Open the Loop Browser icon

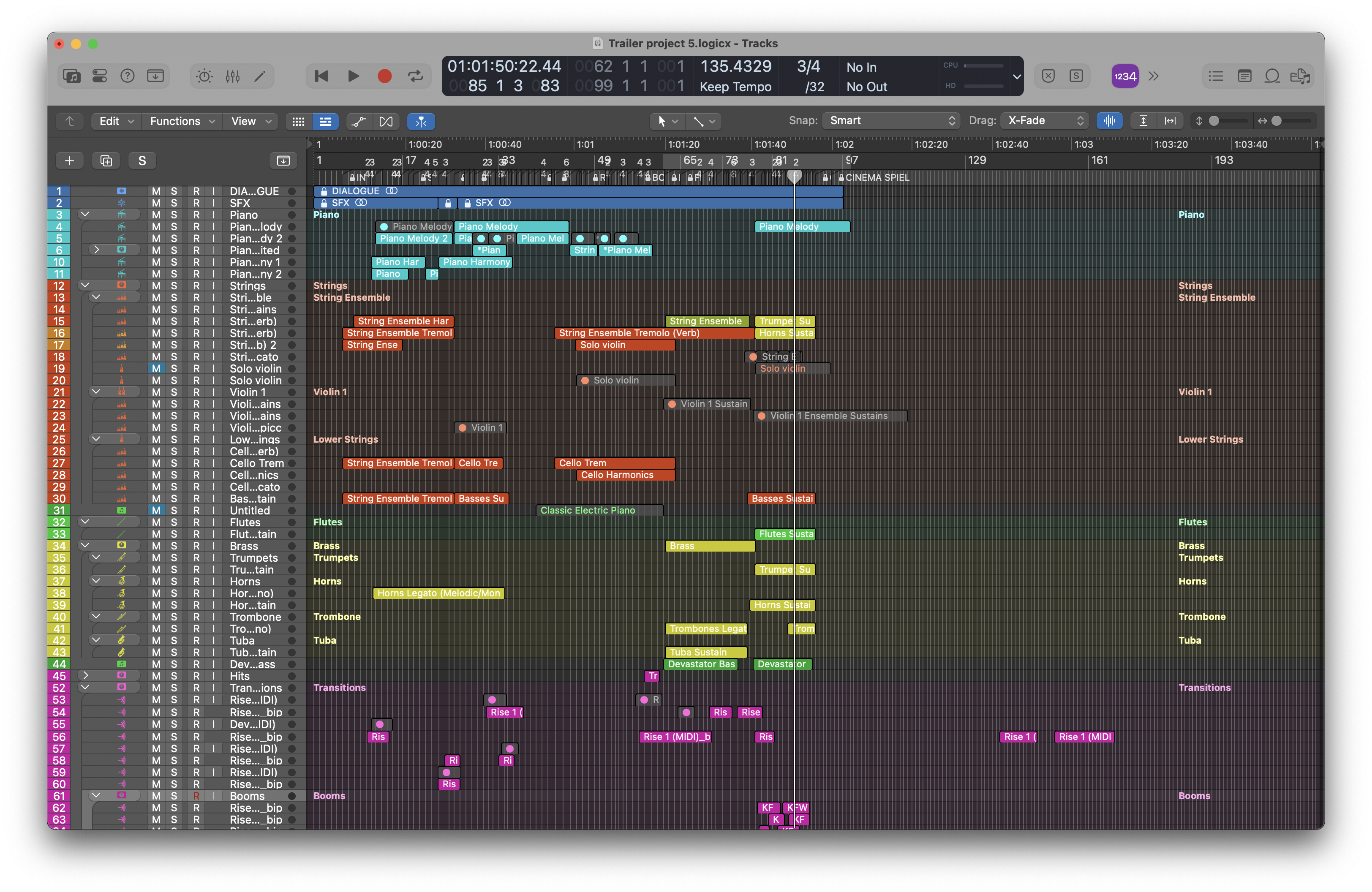pyautogui.click(x=1272, y=76)
